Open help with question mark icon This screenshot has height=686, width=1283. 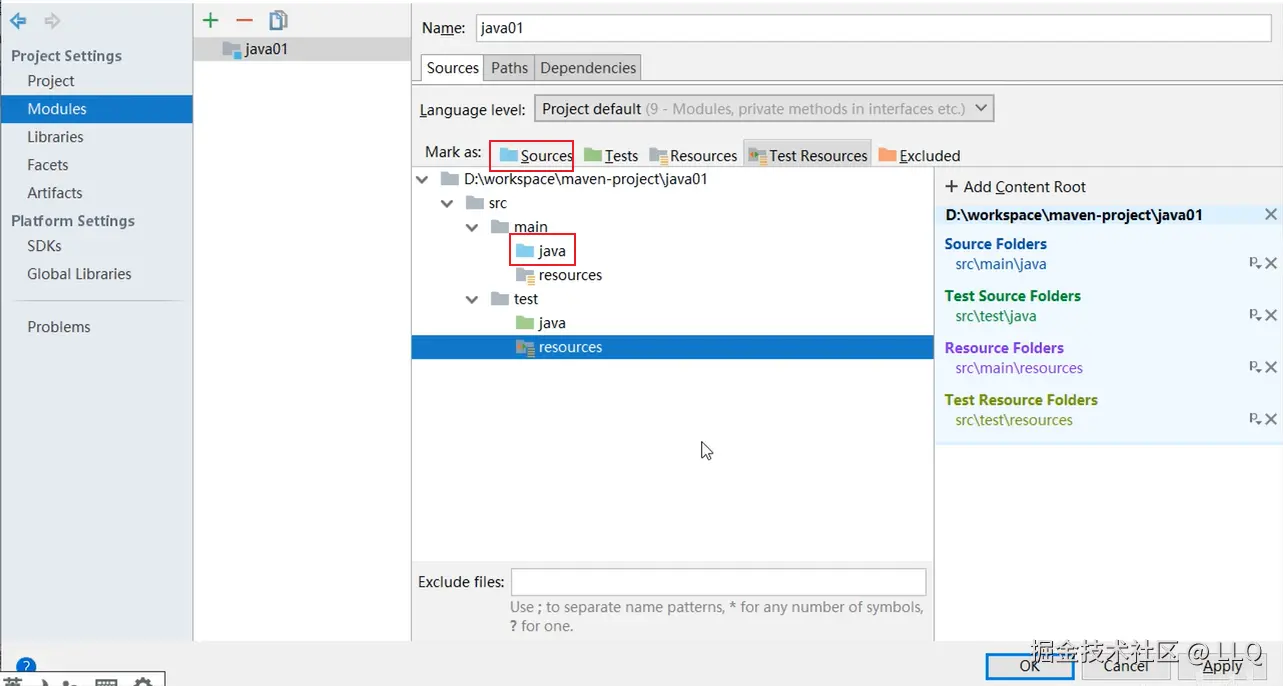point(26,666)
